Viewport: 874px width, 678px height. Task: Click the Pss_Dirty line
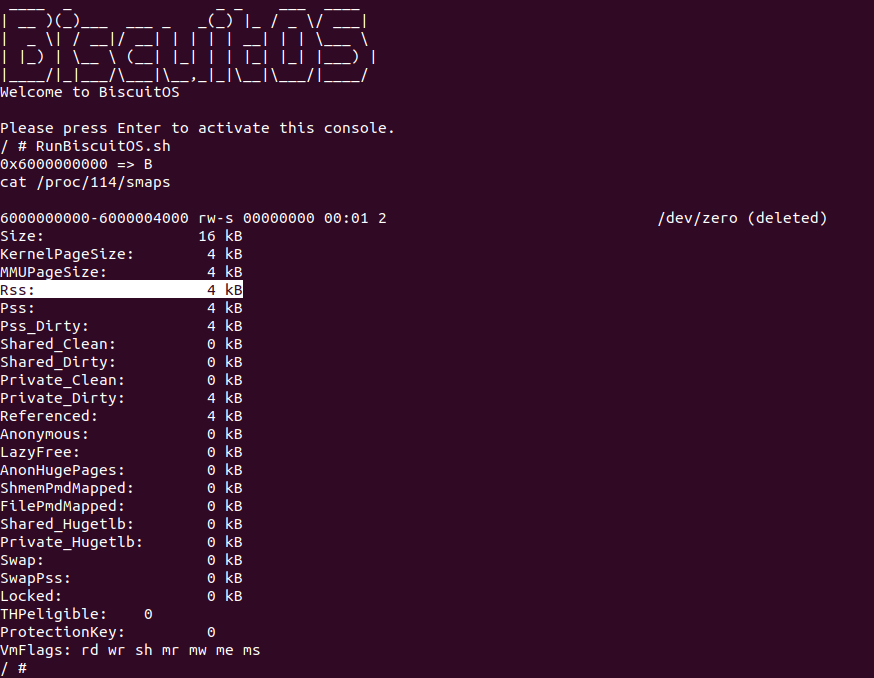(121, 326)
